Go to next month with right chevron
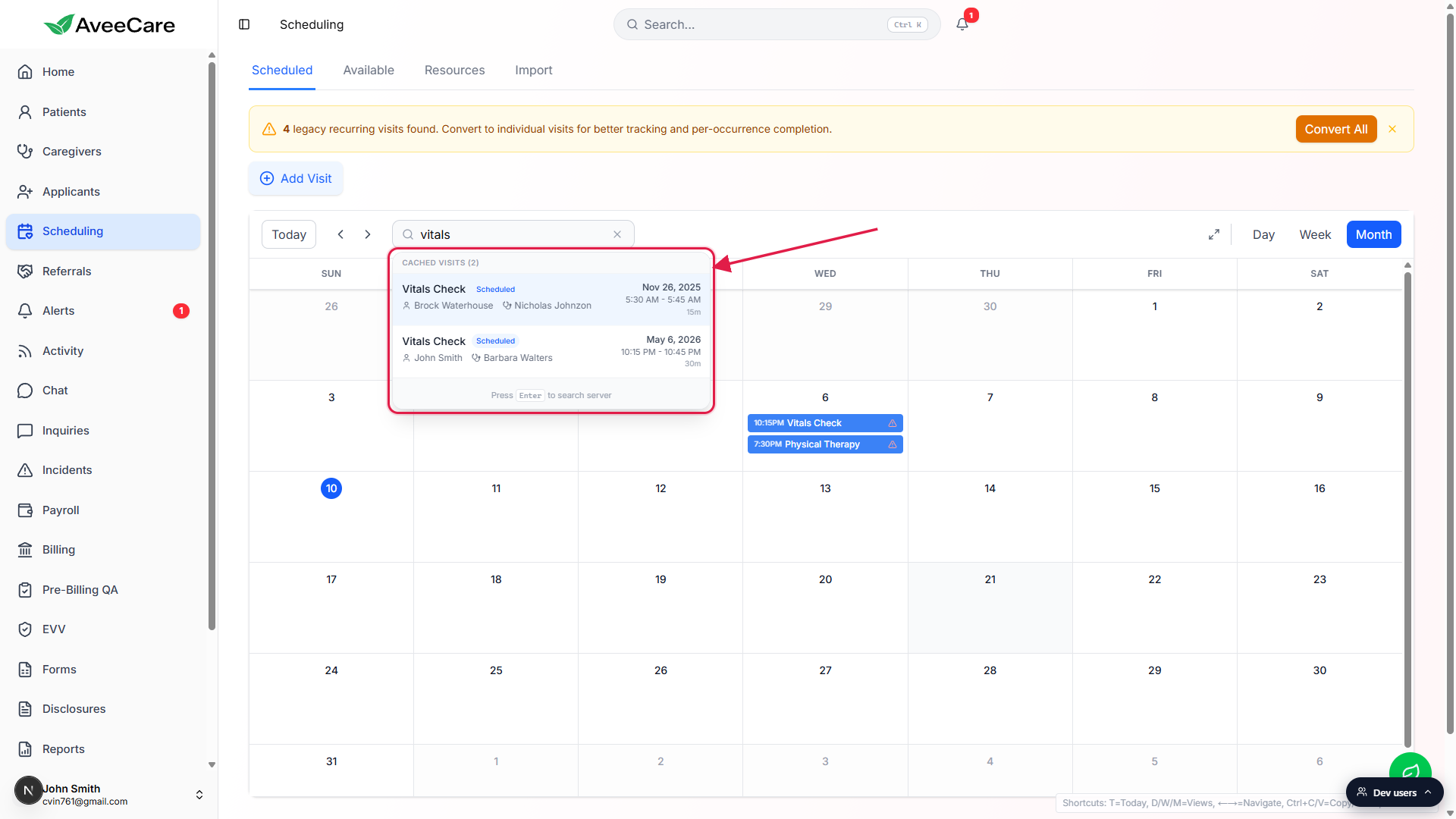The height and width of the screenshot is (819, 1456). pos(368,234)
